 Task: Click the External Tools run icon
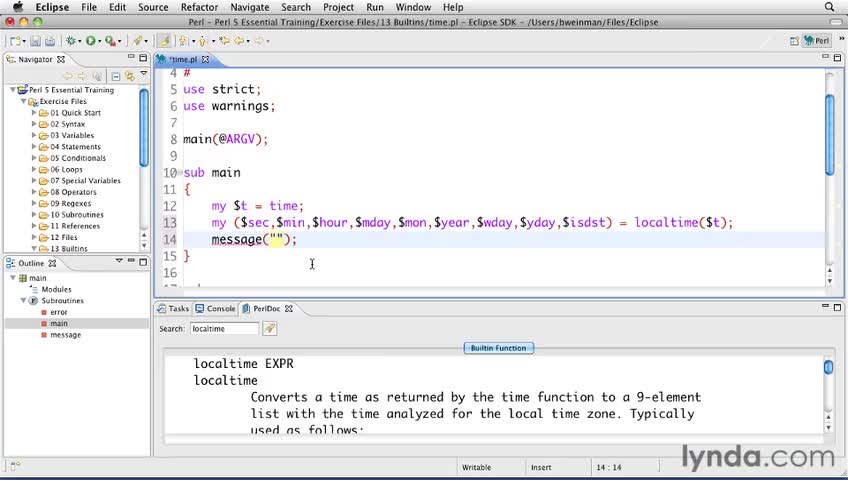(x=110, y=41)
